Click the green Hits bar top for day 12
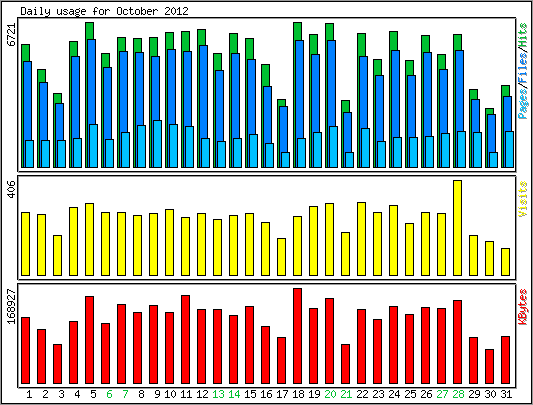 [x=202, y=37]
